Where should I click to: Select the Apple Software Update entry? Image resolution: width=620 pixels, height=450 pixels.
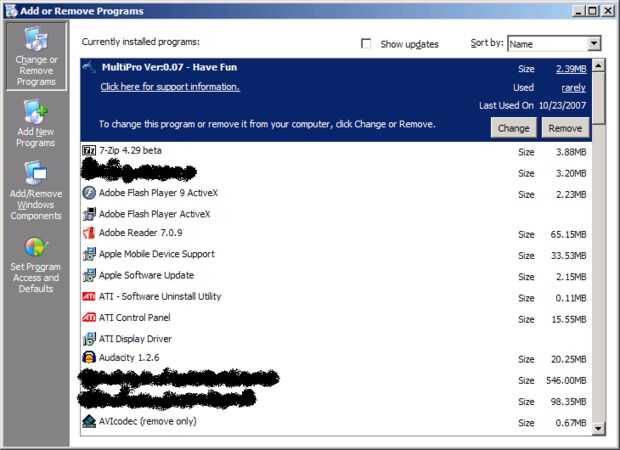click(x=336, y=276)
